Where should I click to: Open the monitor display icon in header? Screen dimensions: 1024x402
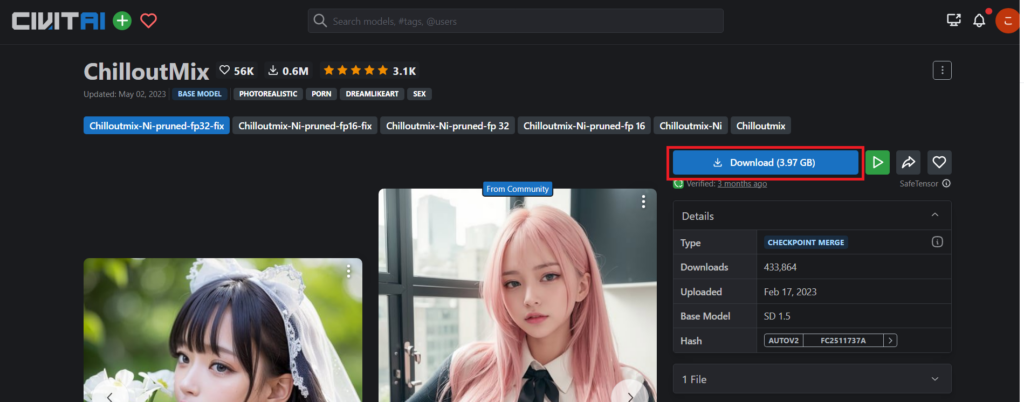point(953,20)
